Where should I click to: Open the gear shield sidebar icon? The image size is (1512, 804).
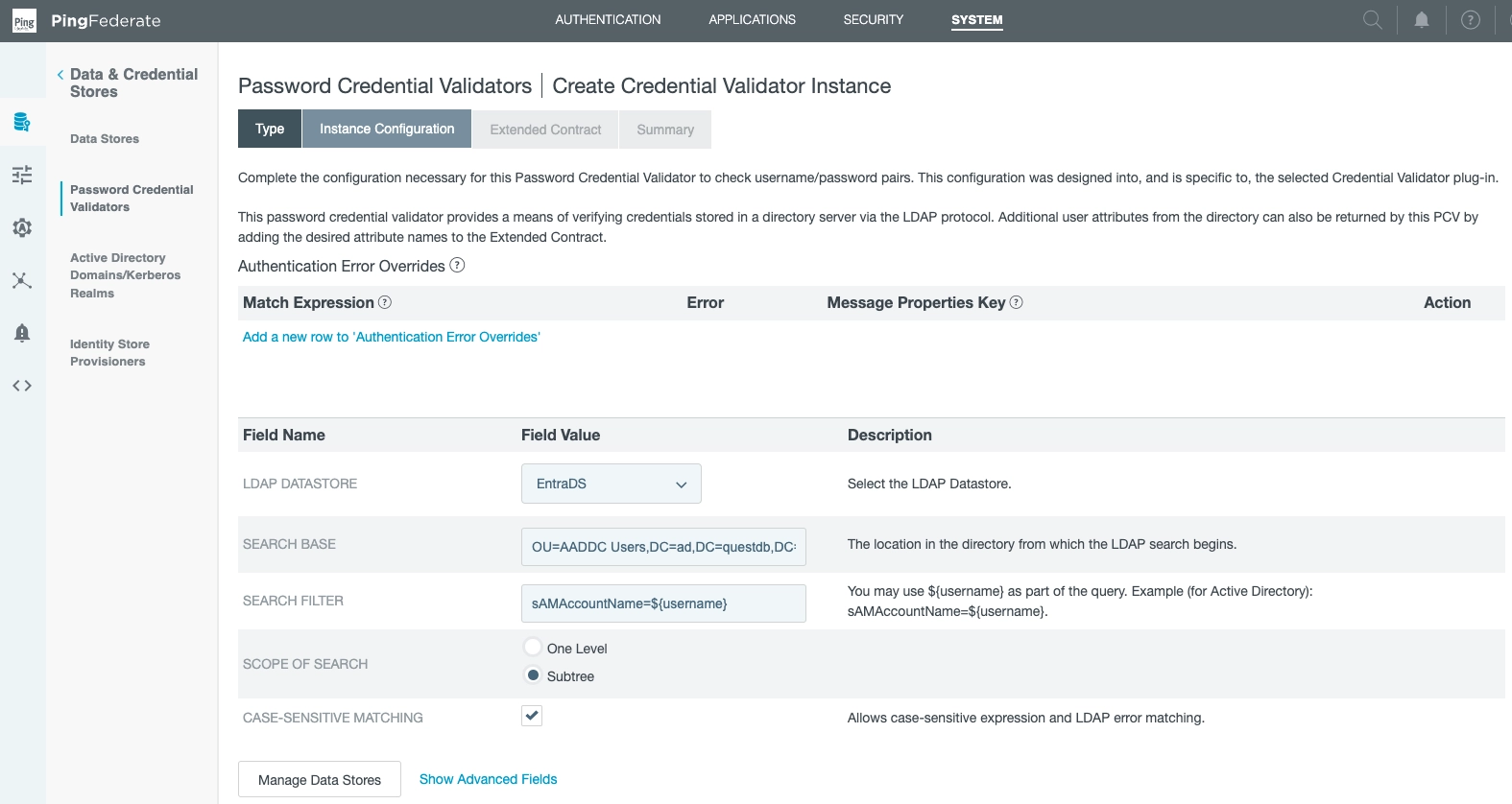tap(22, 227)
